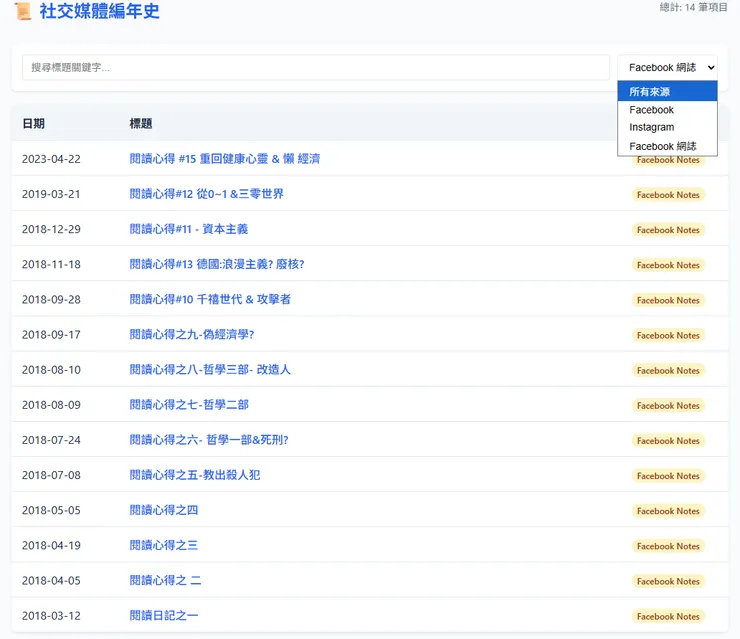Open 閱讀日記之一 link
The height and width of the screenshot is (639, 740).
(164, 615)
